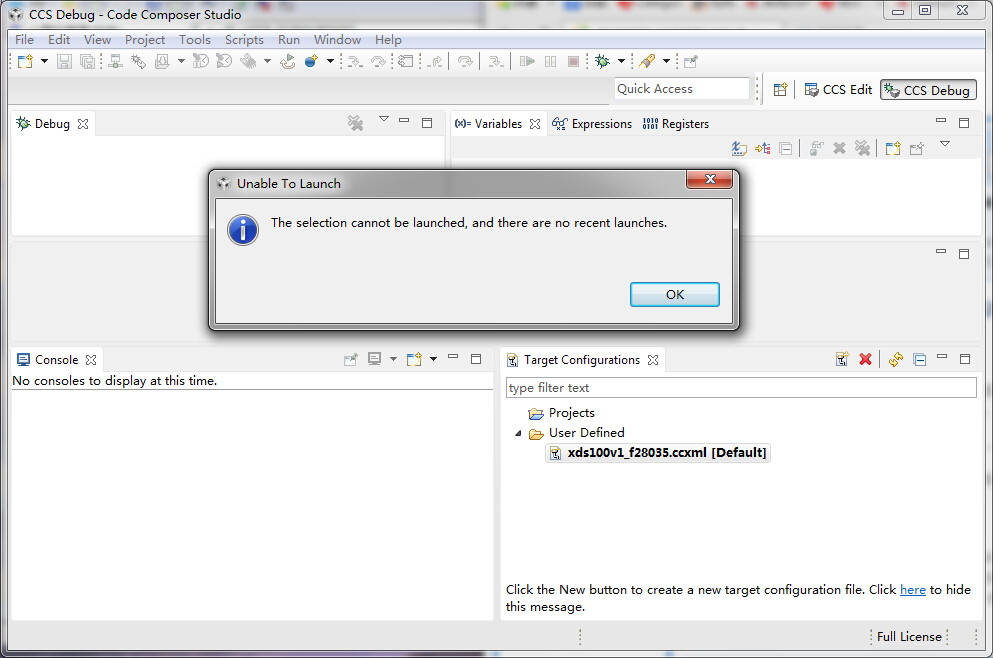The width and height of the screenshot is (993, 658).
Task: Click OK in Unable To Launch dialog
Action: tap(674, 294)
